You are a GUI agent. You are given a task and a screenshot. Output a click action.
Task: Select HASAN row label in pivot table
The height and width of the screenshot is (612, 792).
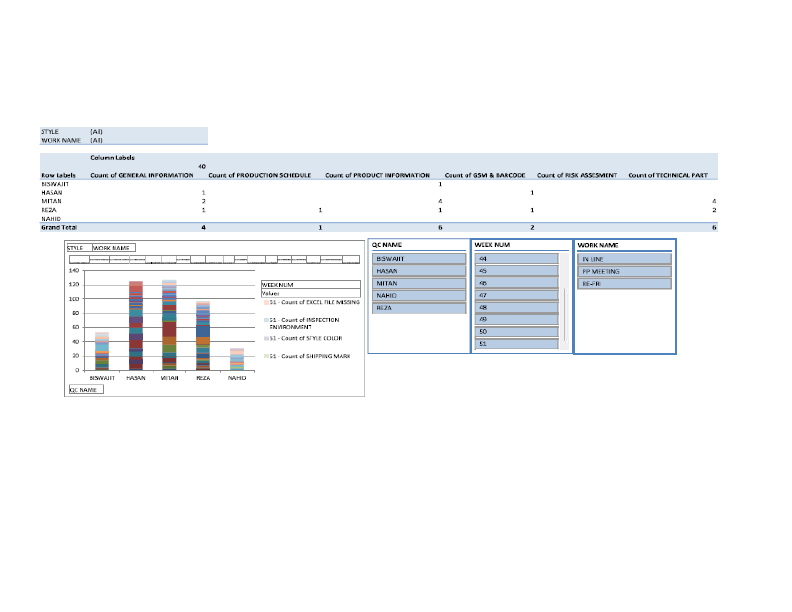click(x=52, y=192)
